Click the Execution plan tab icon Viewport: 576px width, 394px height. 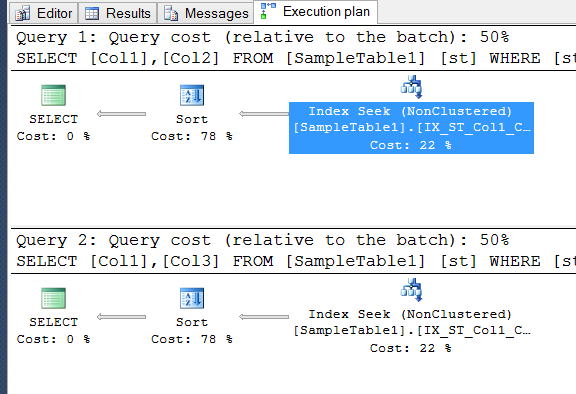tap(268, 11)
